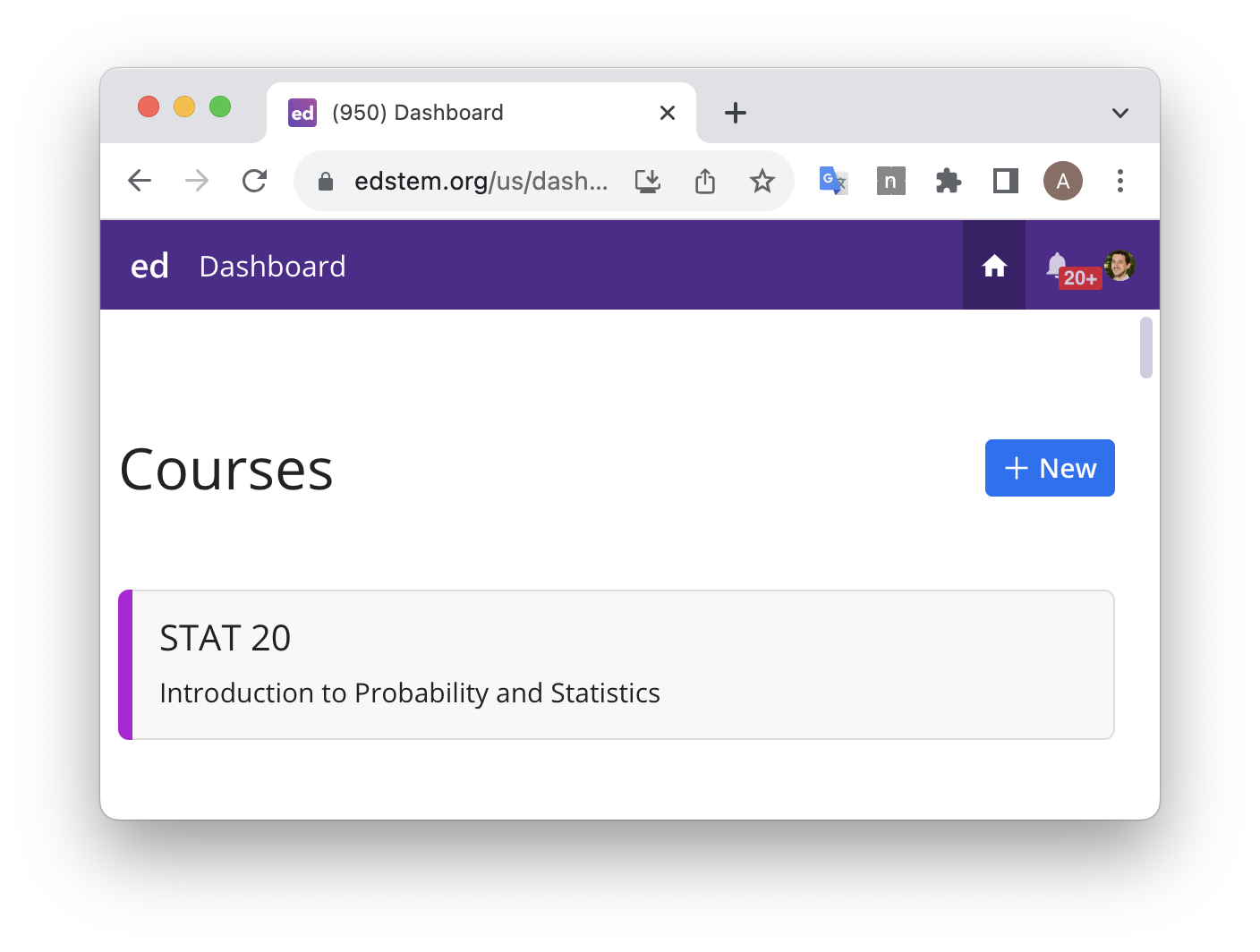Open the Google Translate extension
This screenshot has width=1260, height=952.
point(833,182)
